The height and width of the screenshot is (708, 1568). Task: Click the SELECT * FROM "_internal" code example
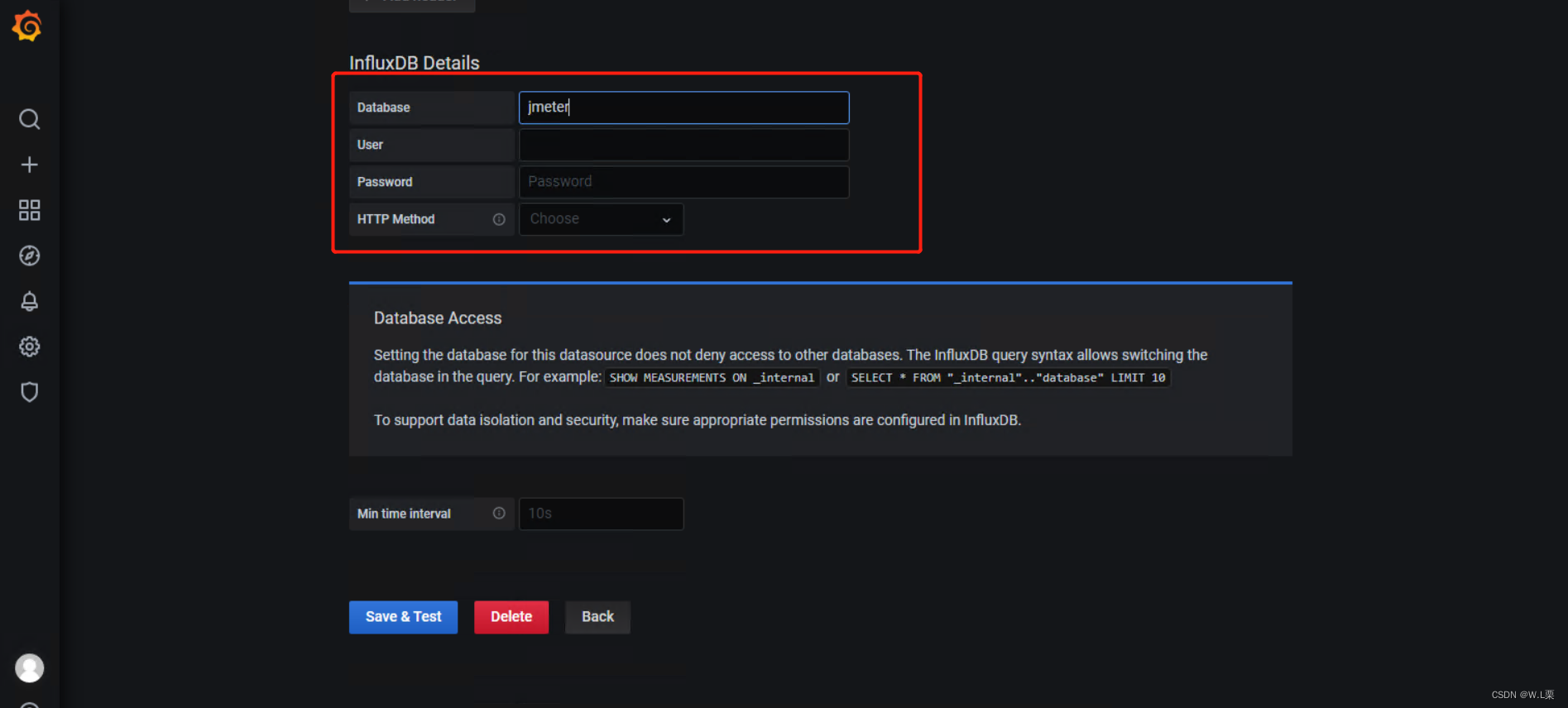[1008, 378]
